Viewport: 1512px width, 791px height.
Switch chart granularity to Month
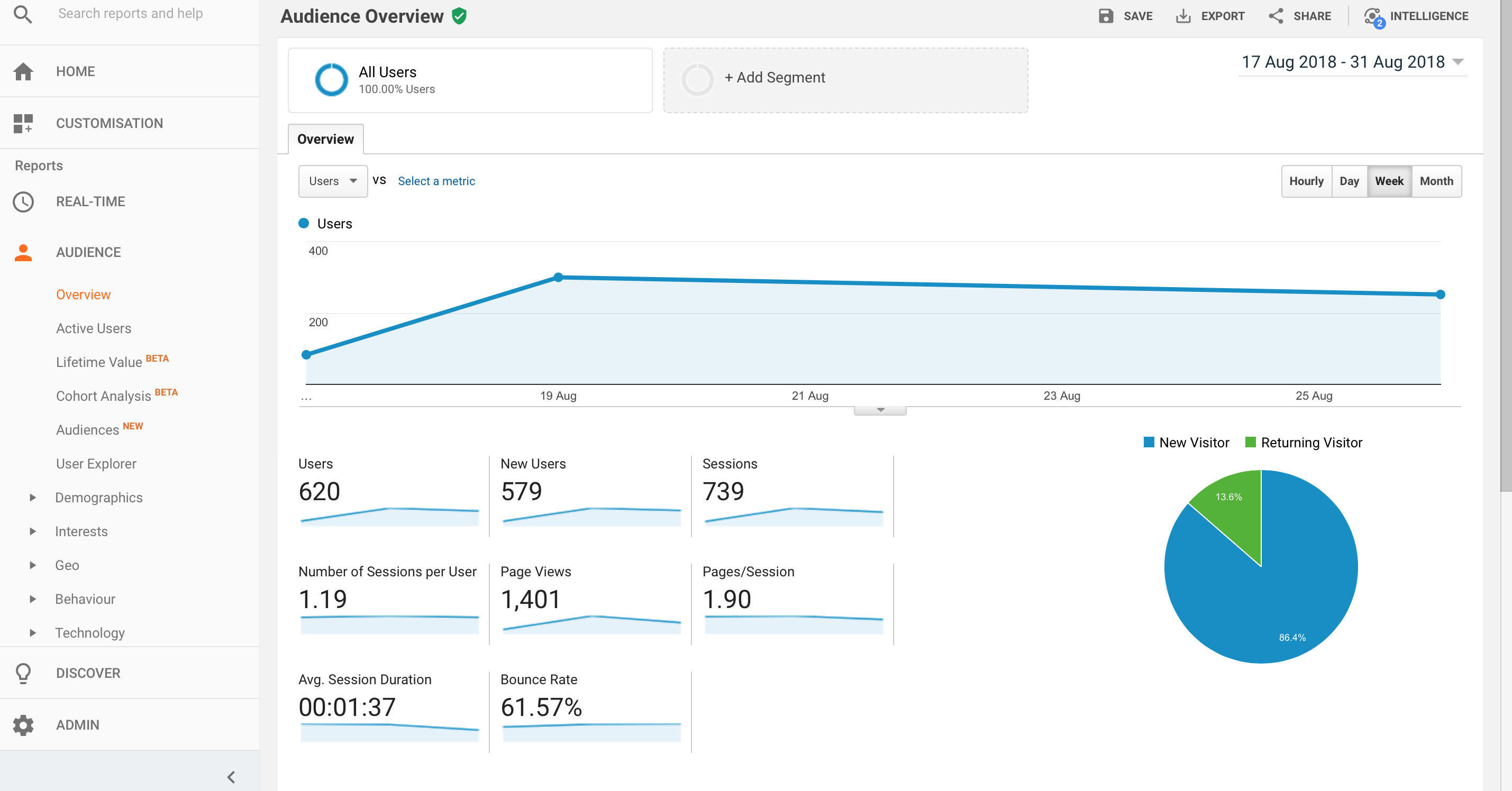(1436, 181)
